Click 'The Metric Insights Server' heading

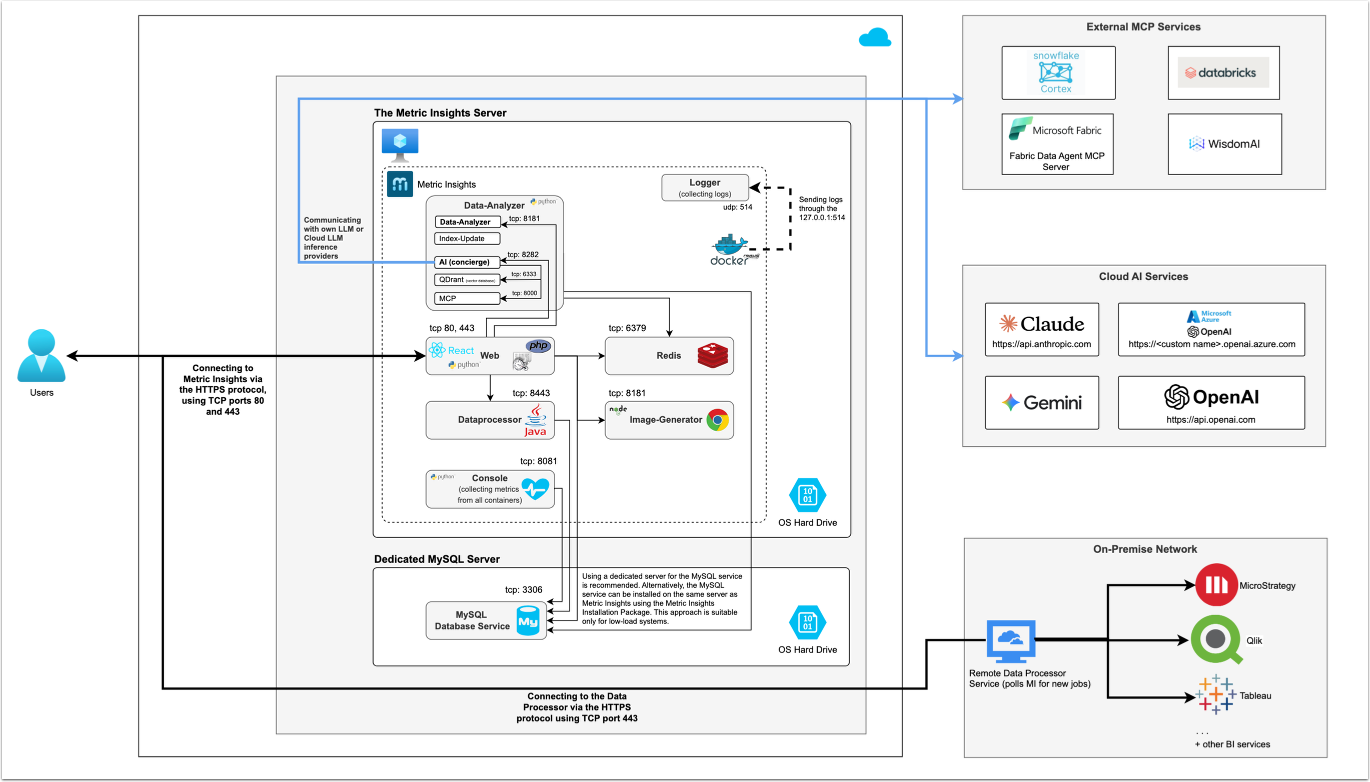coord(440,112)
